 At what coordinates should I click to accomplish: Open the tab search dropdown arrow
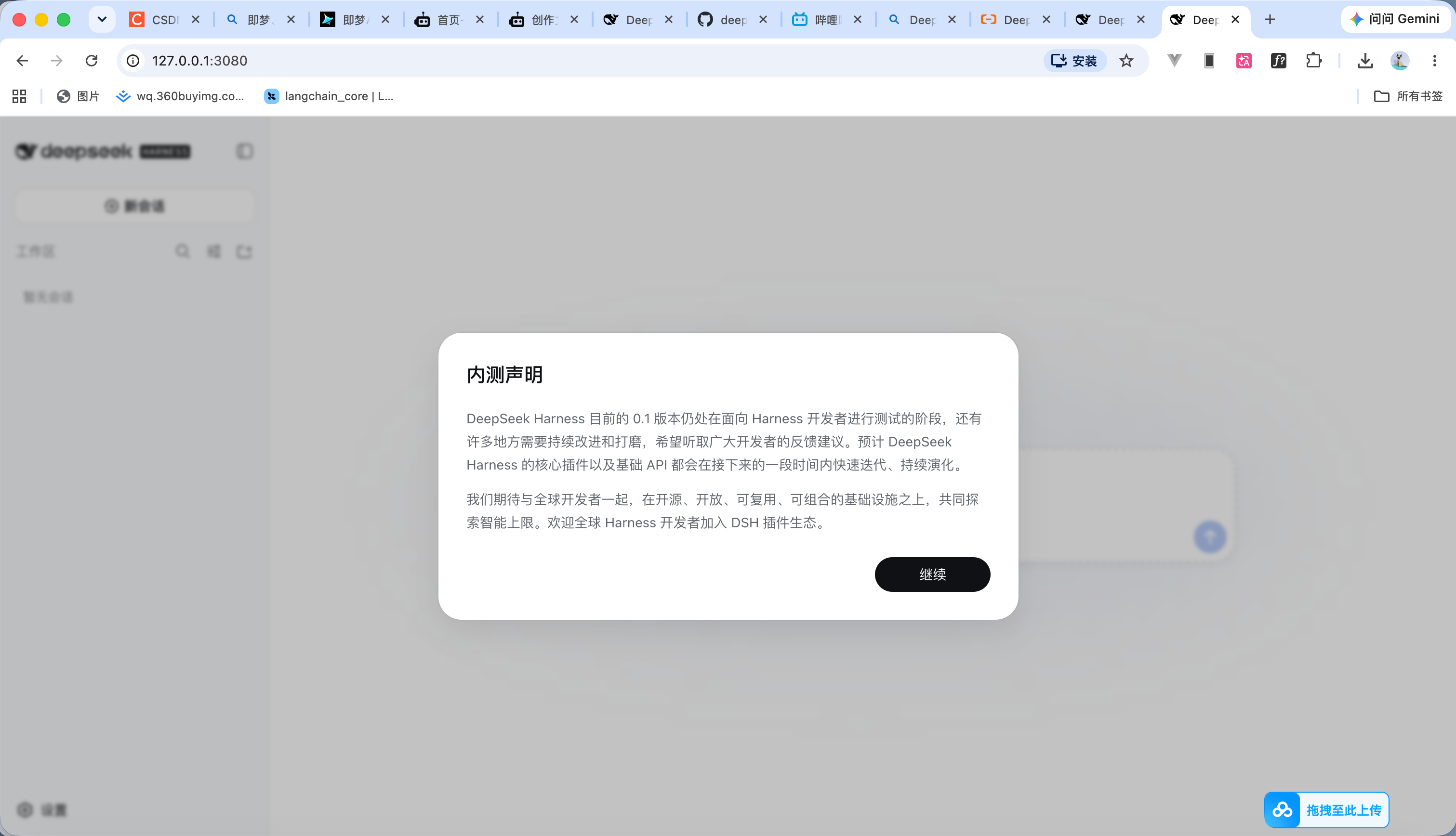click(102, 20)
